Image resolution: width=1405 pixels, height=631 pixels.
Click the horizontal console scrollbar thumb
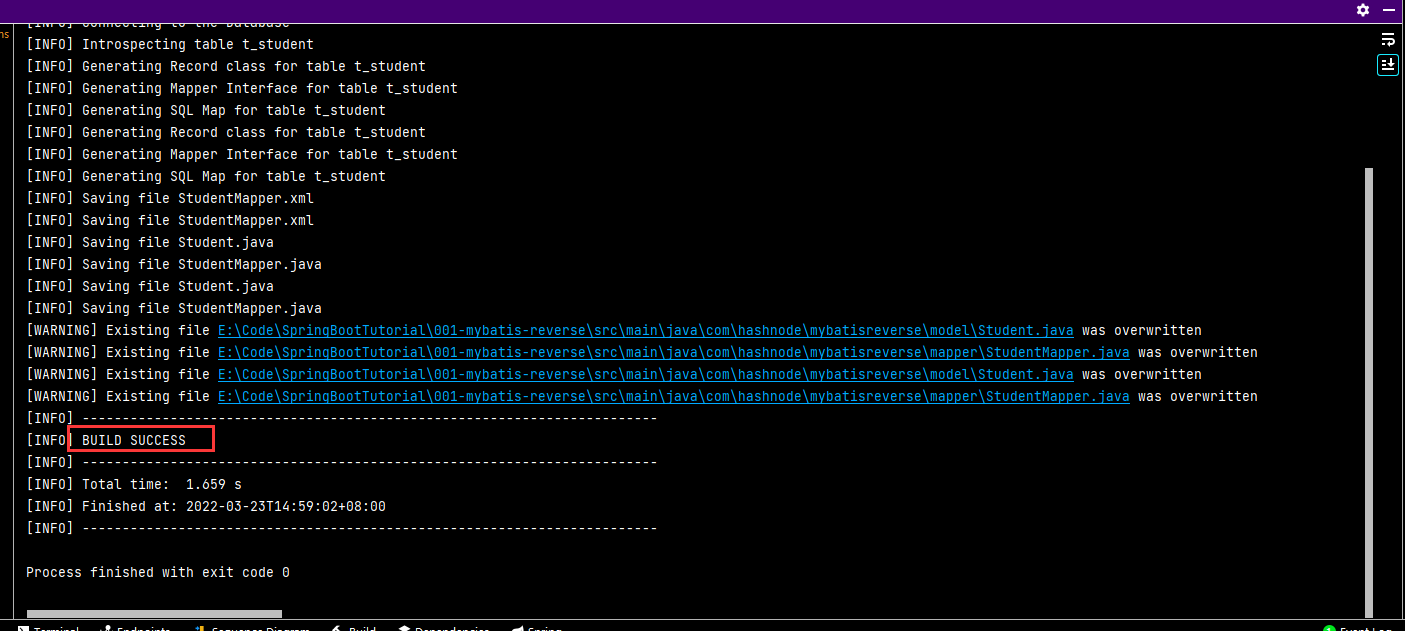pyautogui.click(x=154, y=614)
